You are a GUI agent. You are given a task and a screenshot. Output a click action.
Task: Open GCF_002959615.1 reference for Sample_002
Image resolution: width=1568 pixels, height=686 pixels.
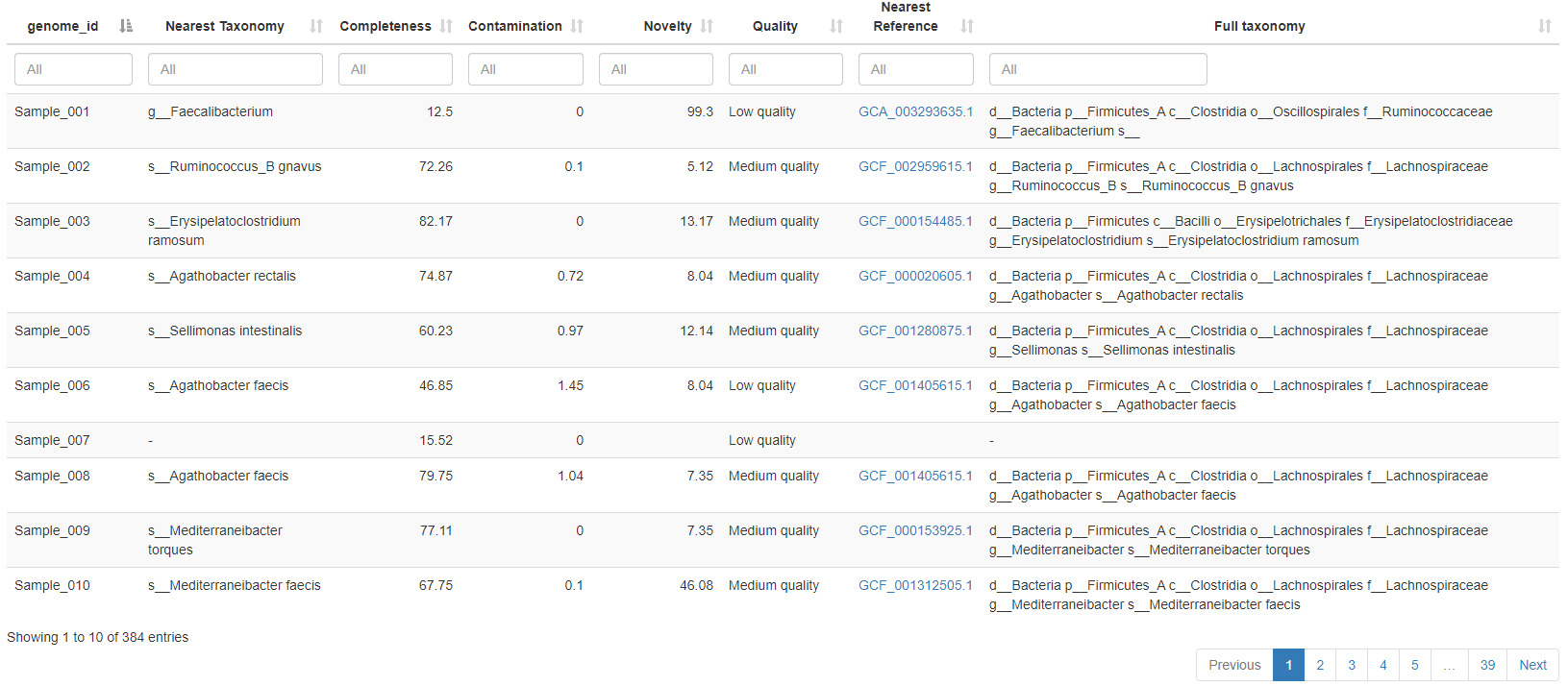(915, 166)
